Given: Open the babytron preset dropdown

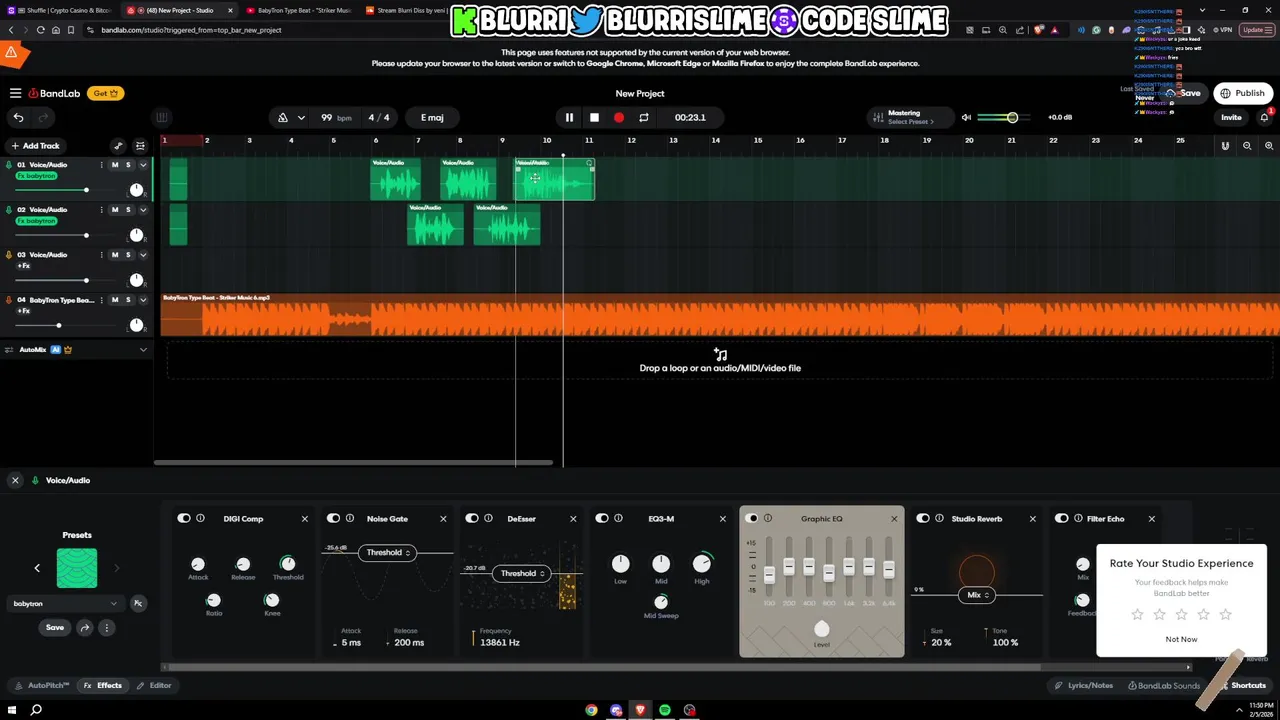Looking at the screenshot, I should coord(66,603).
